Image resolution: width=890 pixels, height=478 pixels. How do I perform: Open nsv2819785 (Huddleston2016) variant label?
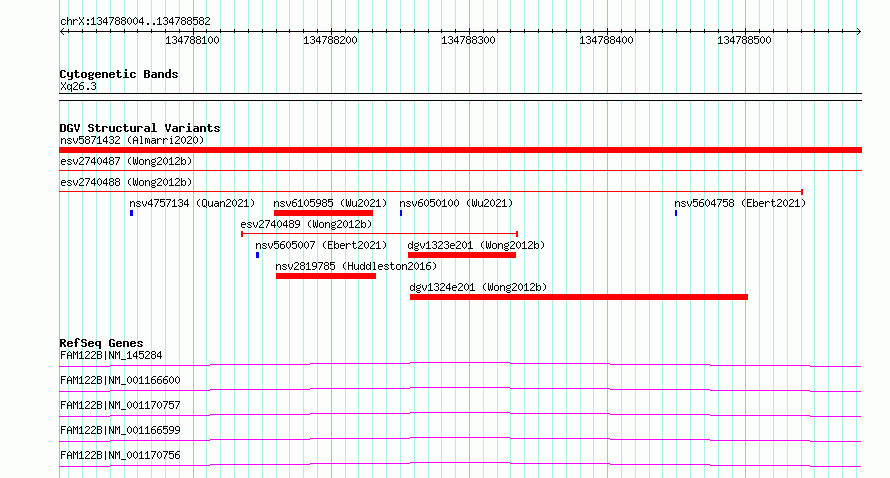(x=356, y=266)
